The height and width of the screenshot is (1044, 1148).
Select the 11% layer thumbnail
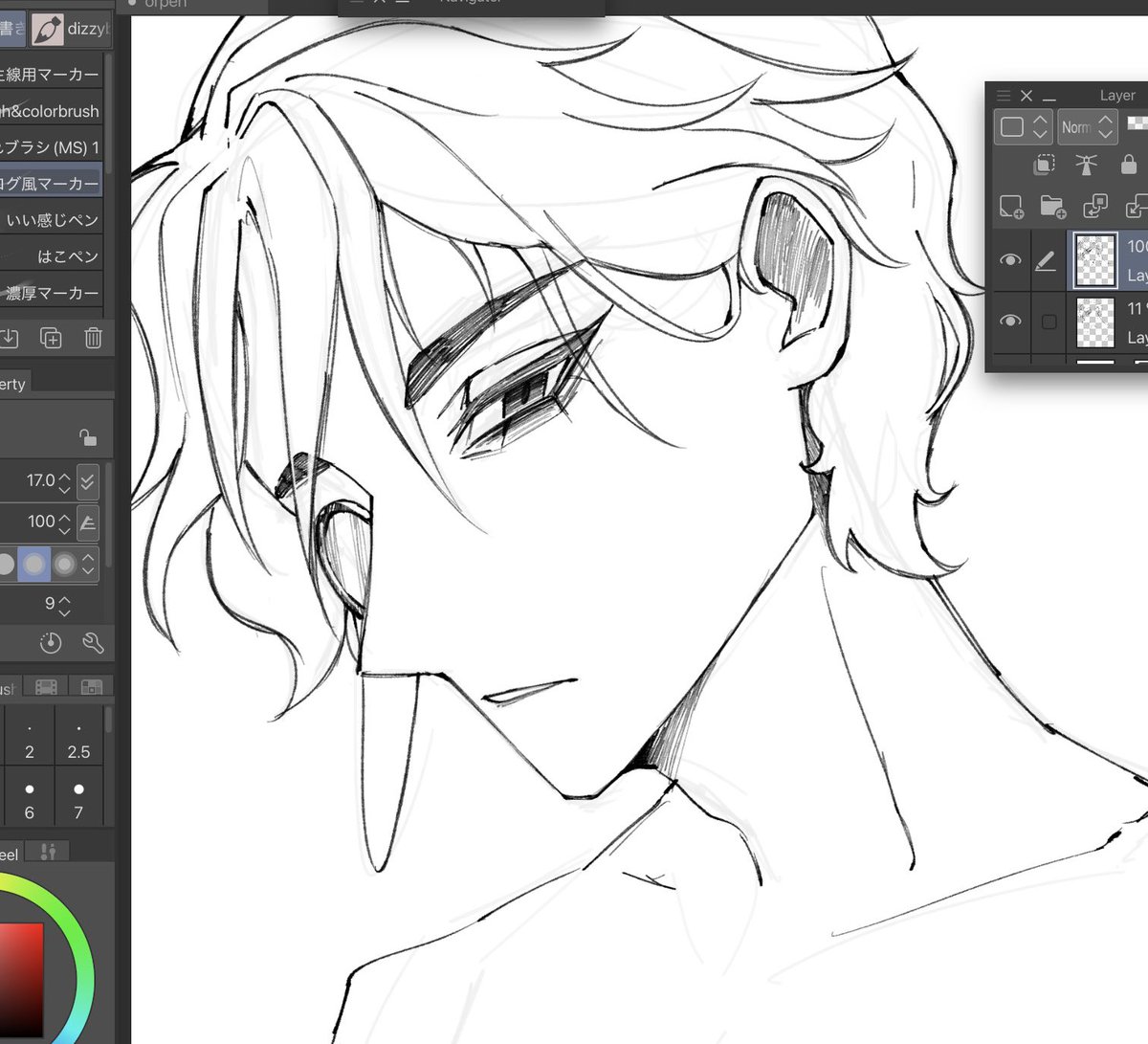(x=1095, y=322)
